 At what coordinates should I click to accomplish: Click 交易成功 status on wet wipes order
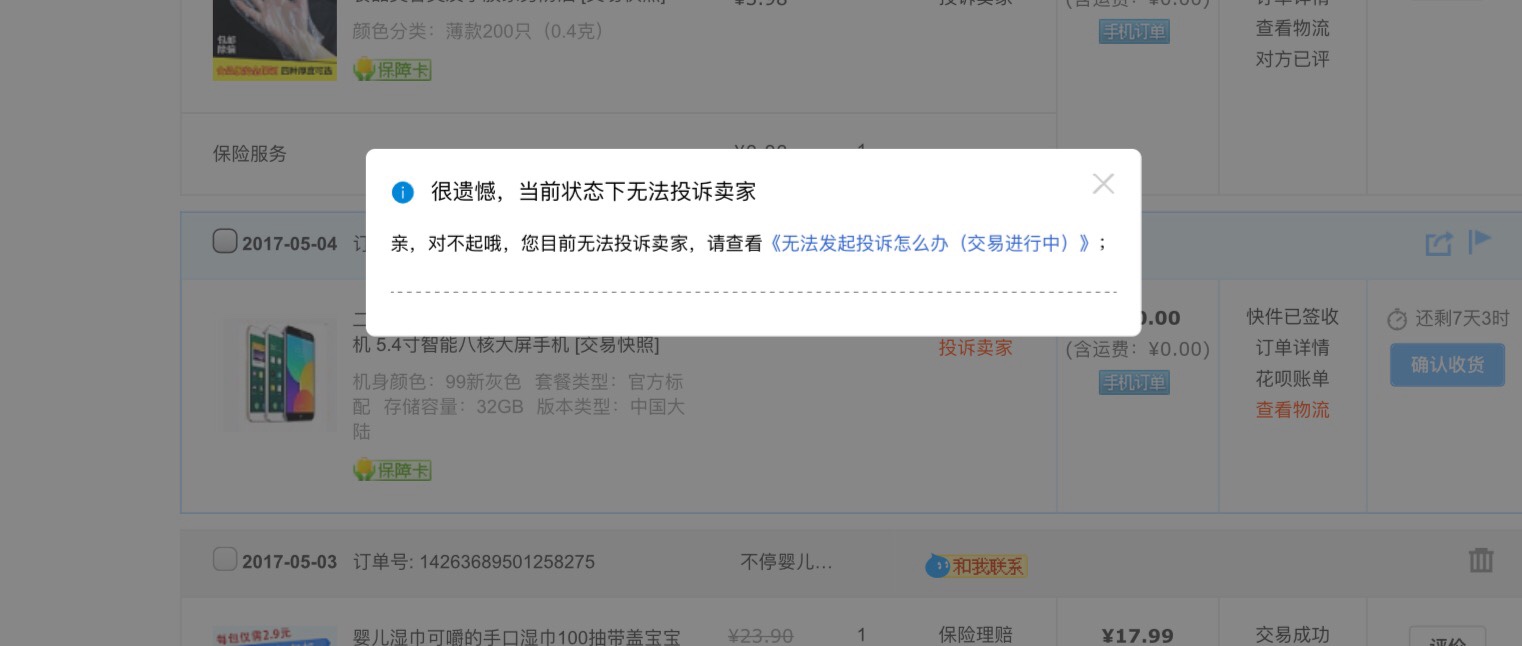[x=1293, y=635]
